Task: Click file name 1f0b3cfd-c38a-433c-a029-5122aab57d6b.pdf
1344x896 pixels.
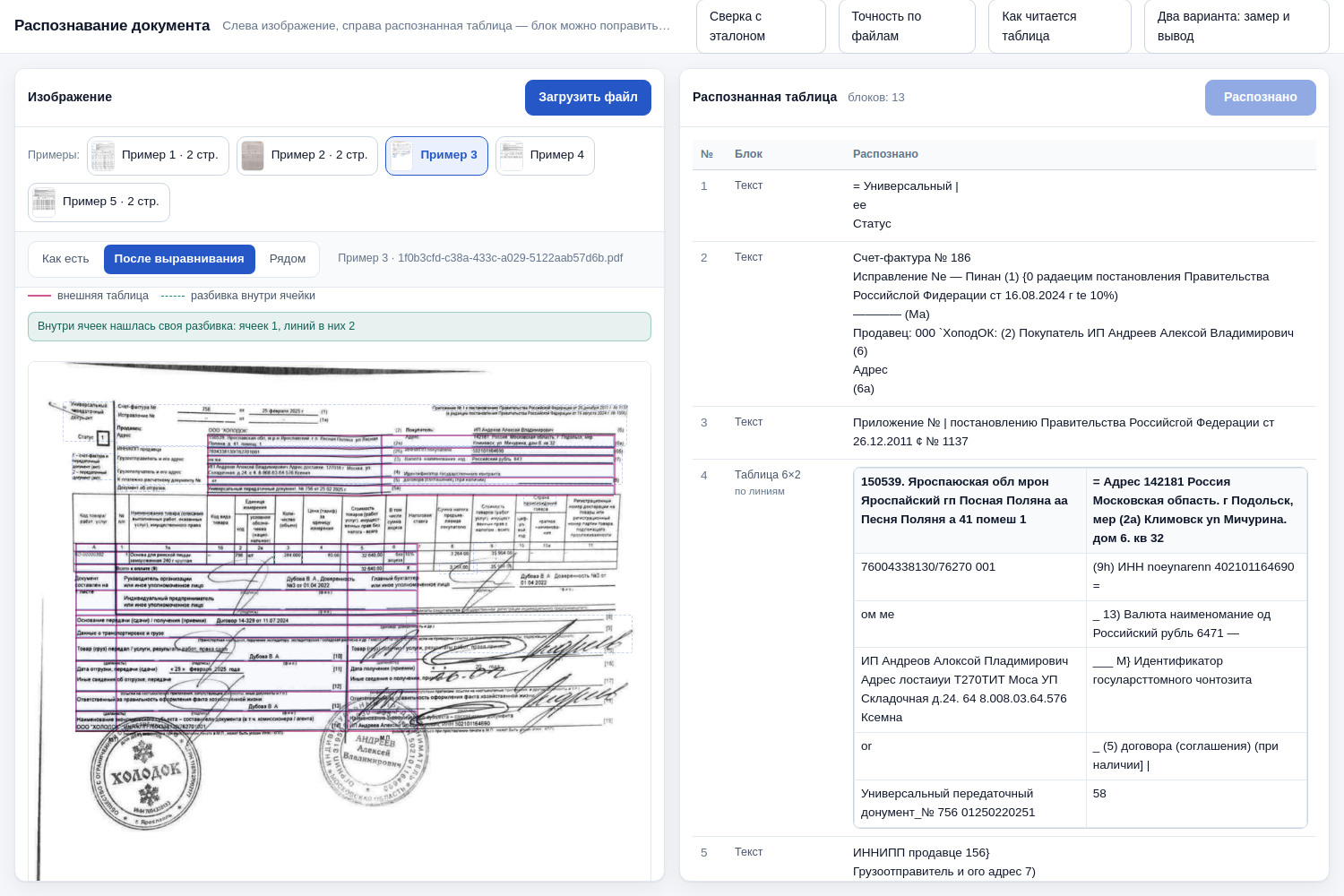Action: coord(511,258)
